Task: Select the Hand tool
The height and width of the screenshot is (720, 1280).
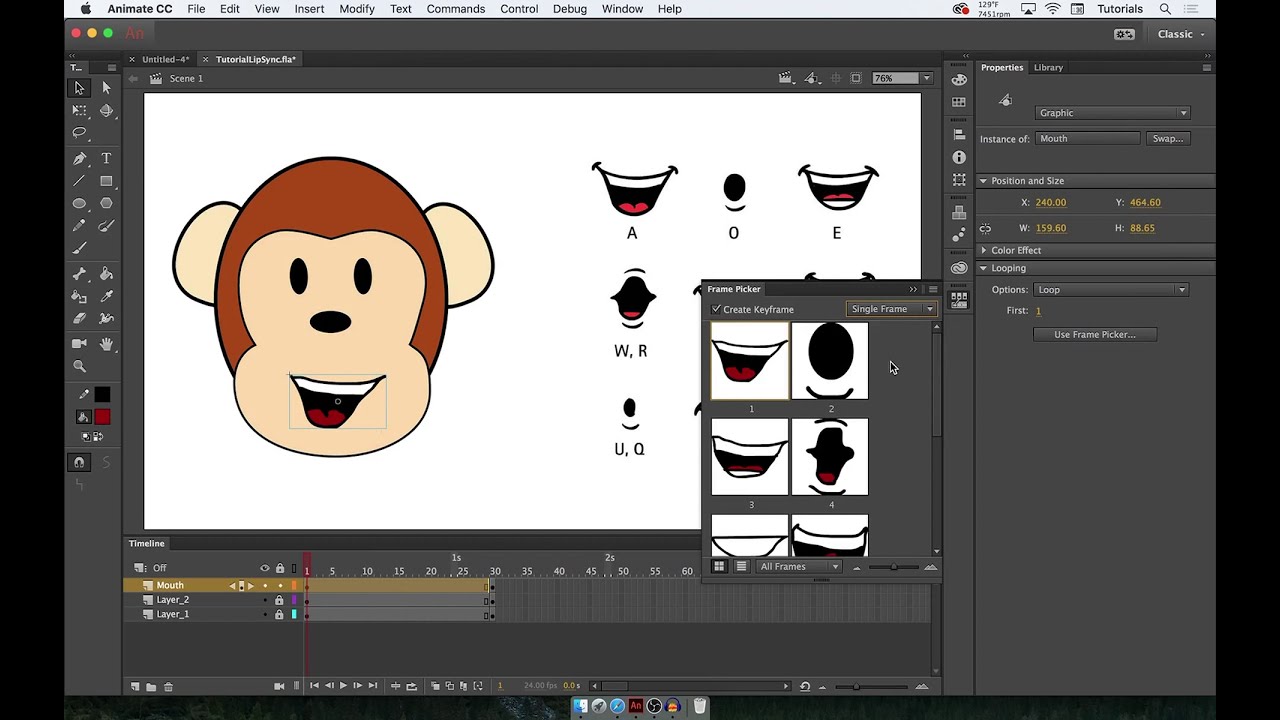Action: (106, 344)
